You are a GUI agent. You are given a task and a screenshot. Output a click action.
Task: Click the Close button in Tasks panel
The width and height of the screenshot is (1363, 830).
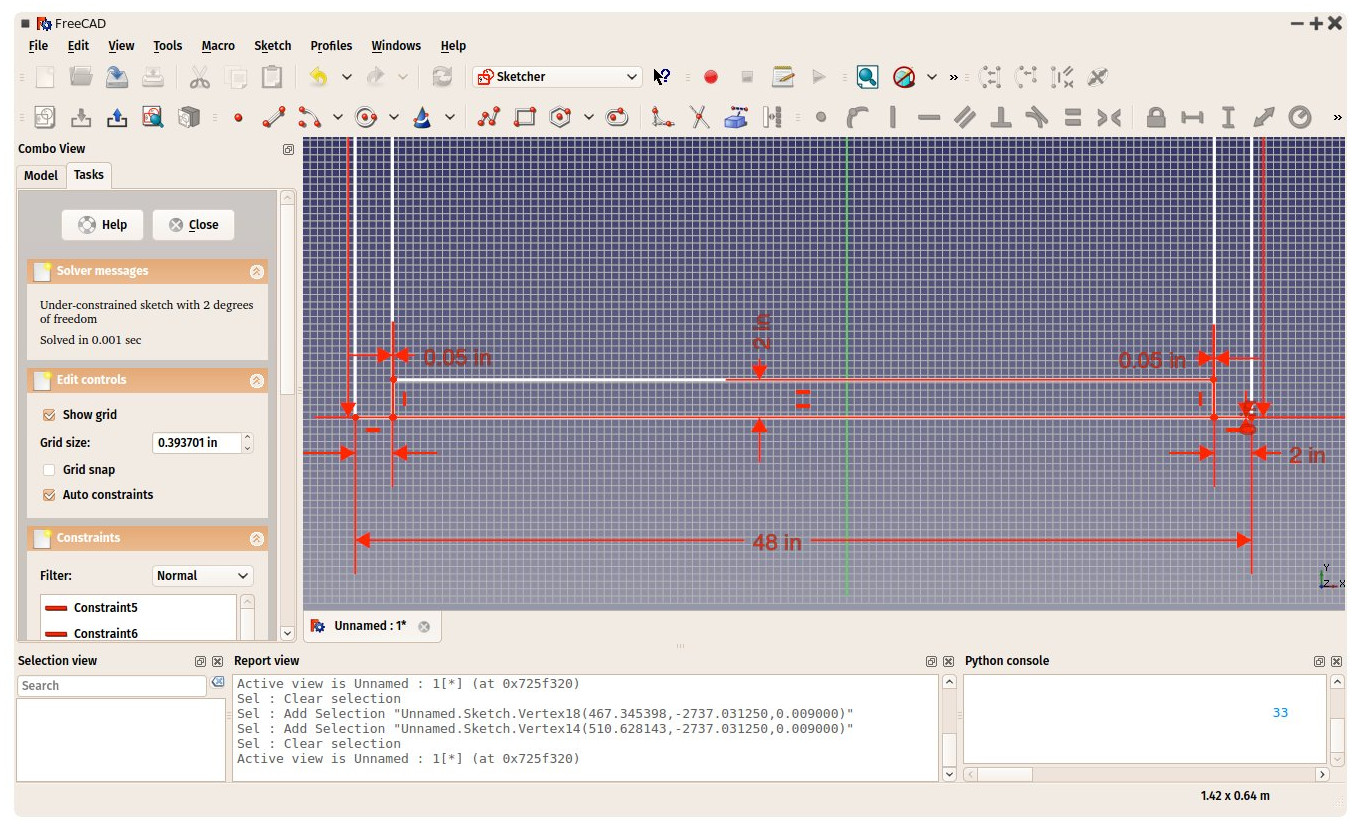coord(193,225)
